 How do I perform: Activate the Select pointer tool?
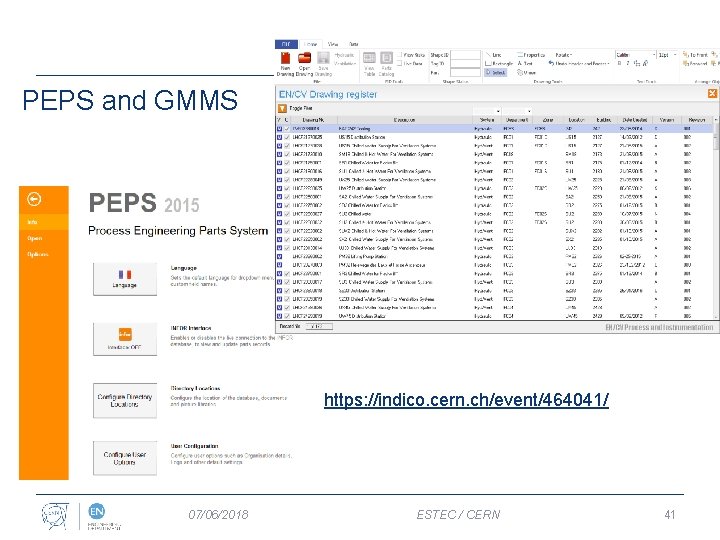pos(496,73)
